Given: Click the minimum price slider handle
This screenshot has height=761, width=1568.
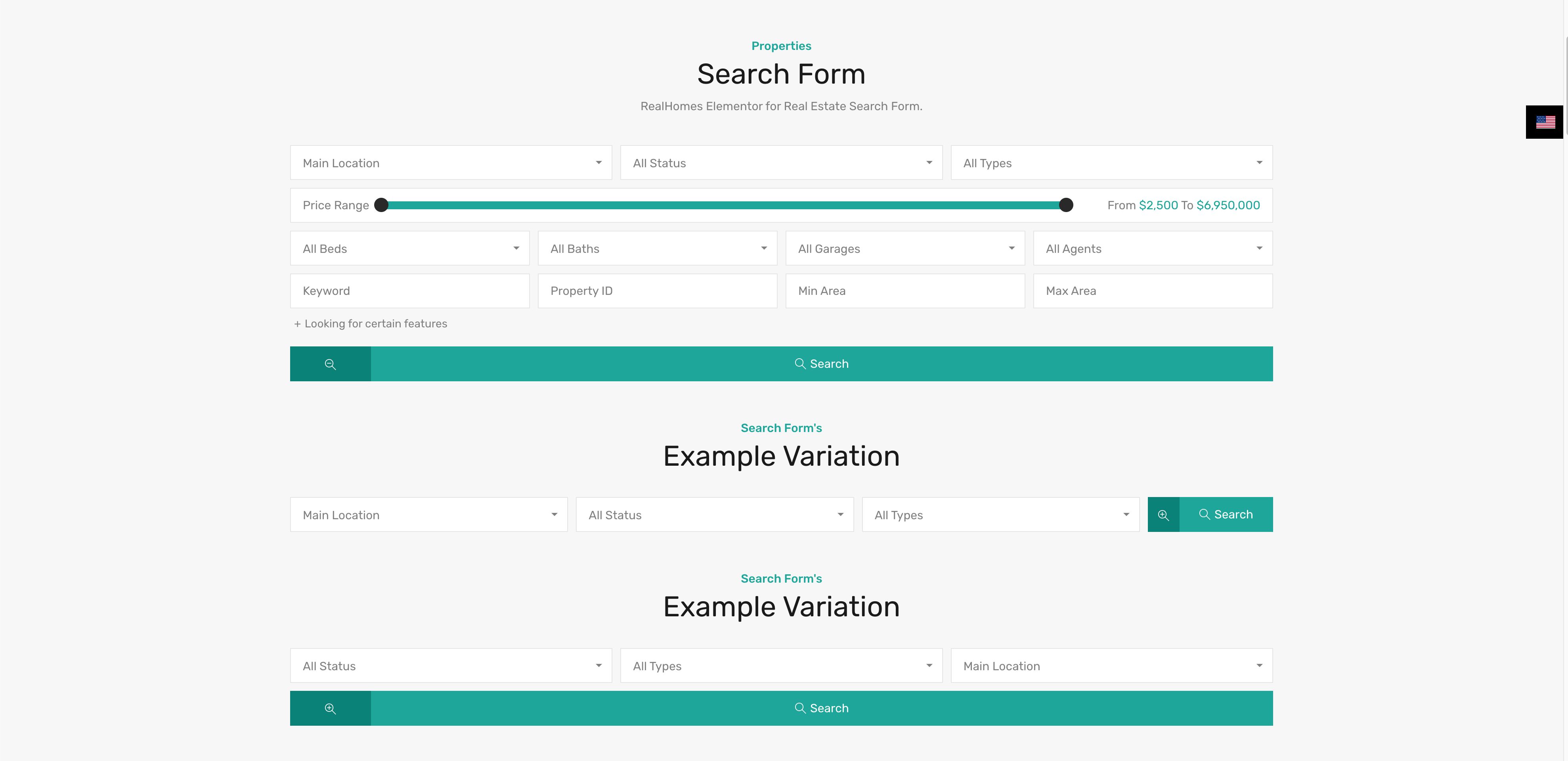Looking at the screenshot, I should (381, 205).
